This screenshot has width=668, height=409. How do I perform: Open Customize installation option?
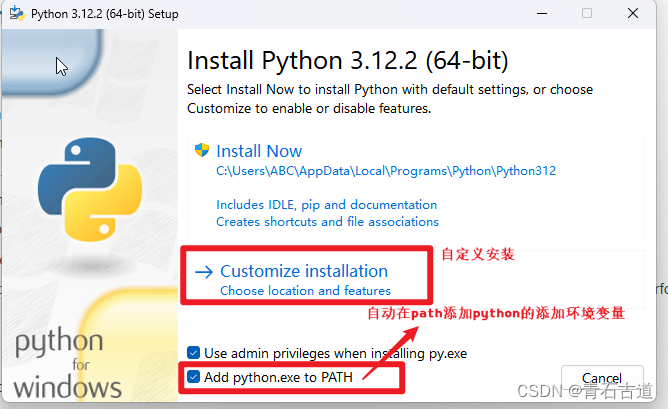pyautogui.click(x=304, y=271)
